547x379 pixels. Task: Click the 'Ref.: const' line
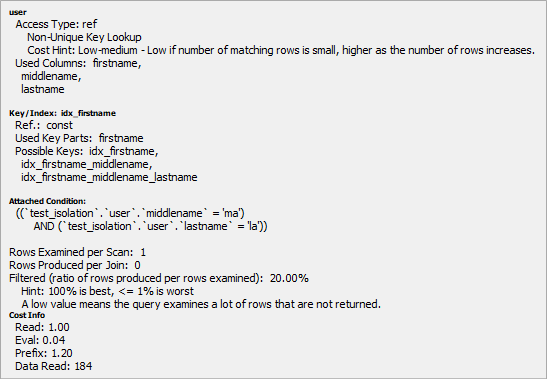(44, 125)
